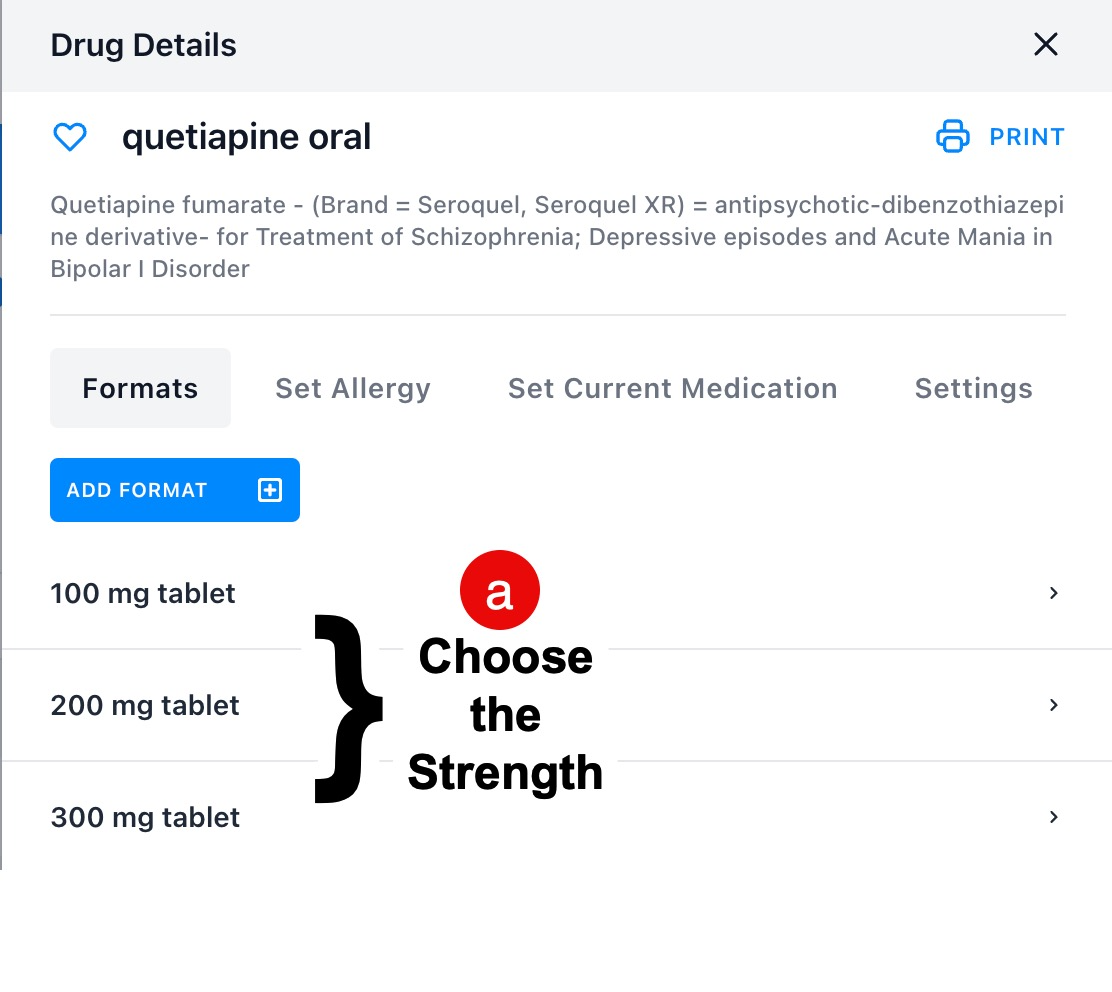Pick the 300 mg tablet option
Image resolution: width=1112 pixels, height=992 pixels.
pos(145,817)
